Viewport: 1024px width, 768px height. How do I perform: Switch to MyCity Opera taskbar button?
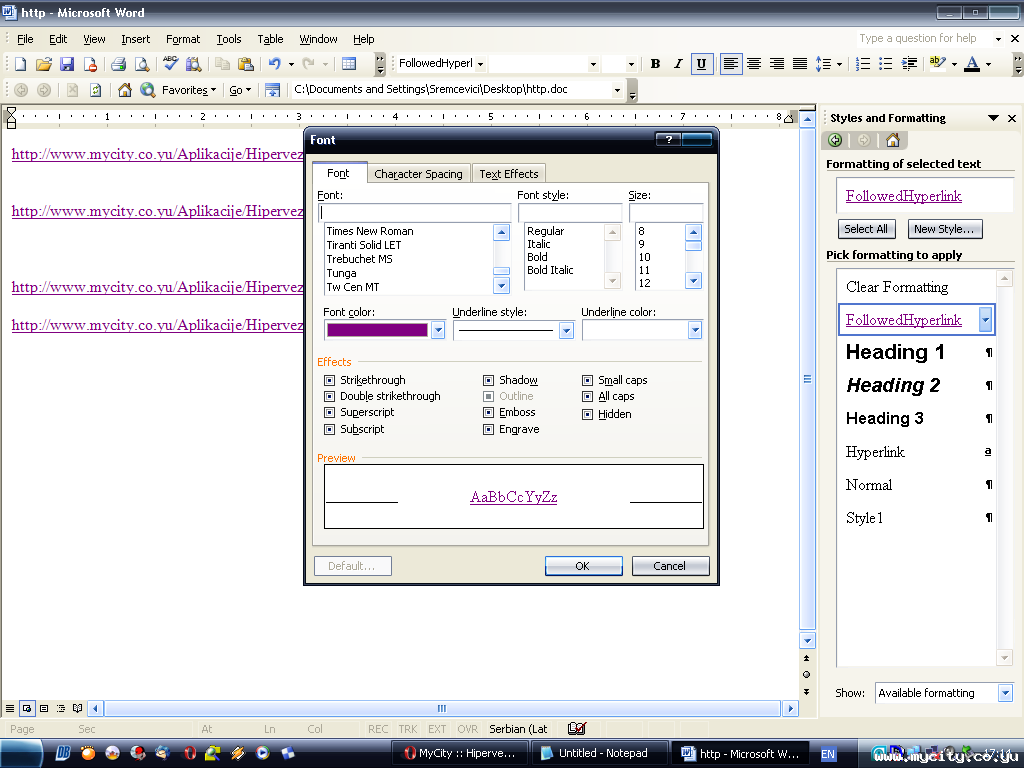click(x=460, y=753)
